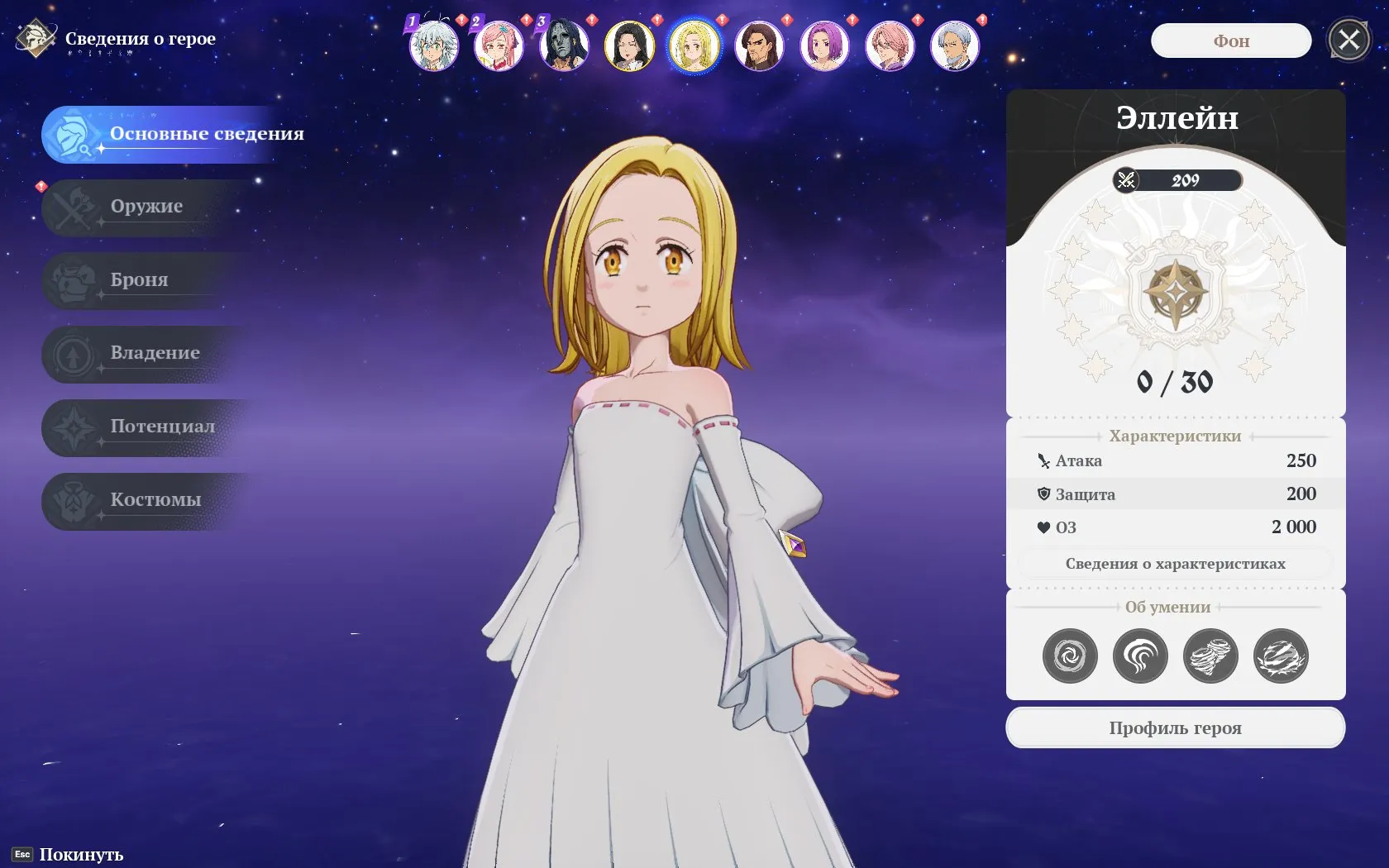Click the crossed swords combat power icon
1389x868 pixels.
tap(1126, 180)
